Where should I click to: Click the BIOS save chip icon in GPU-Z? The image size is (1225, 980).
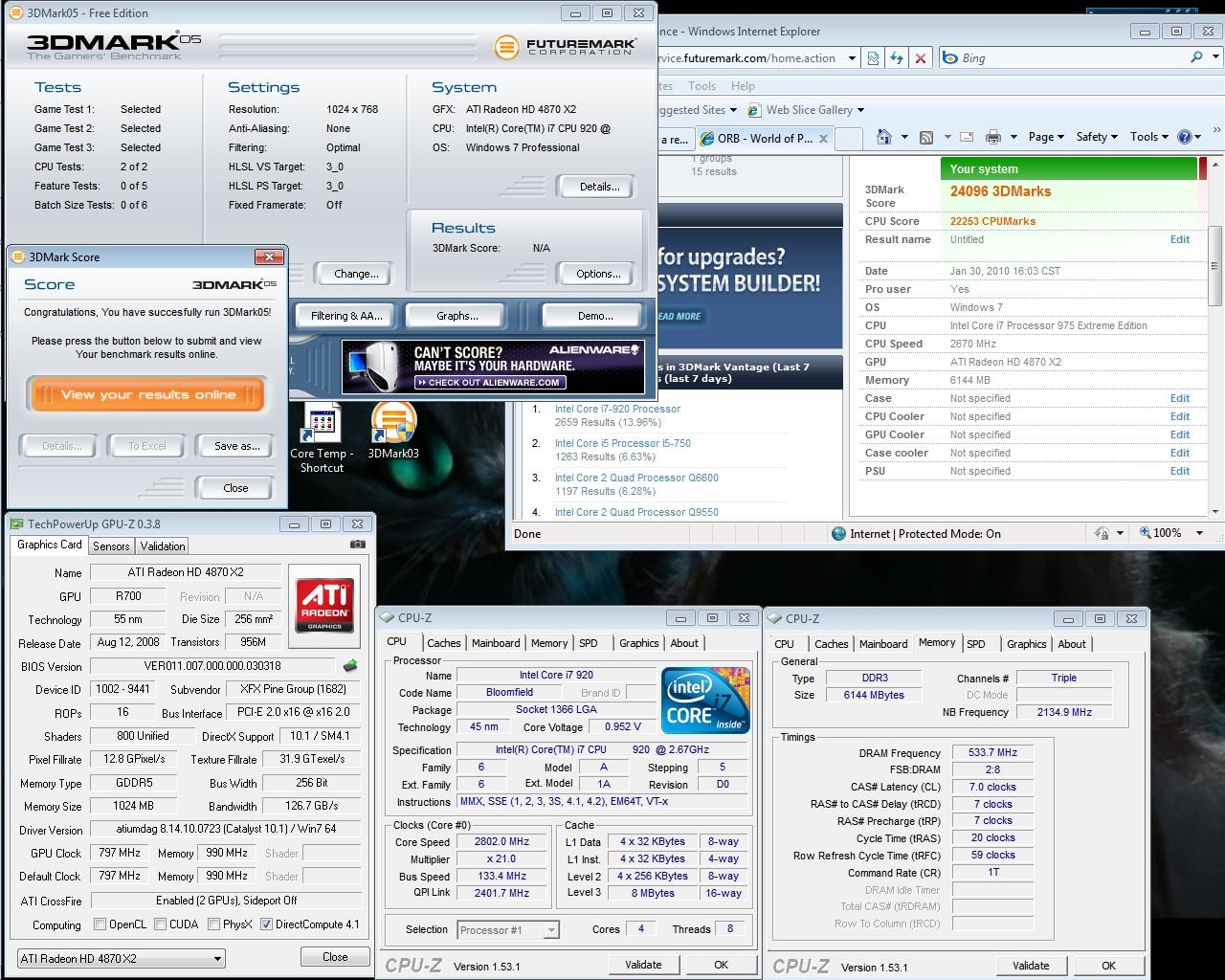[350, 666]
